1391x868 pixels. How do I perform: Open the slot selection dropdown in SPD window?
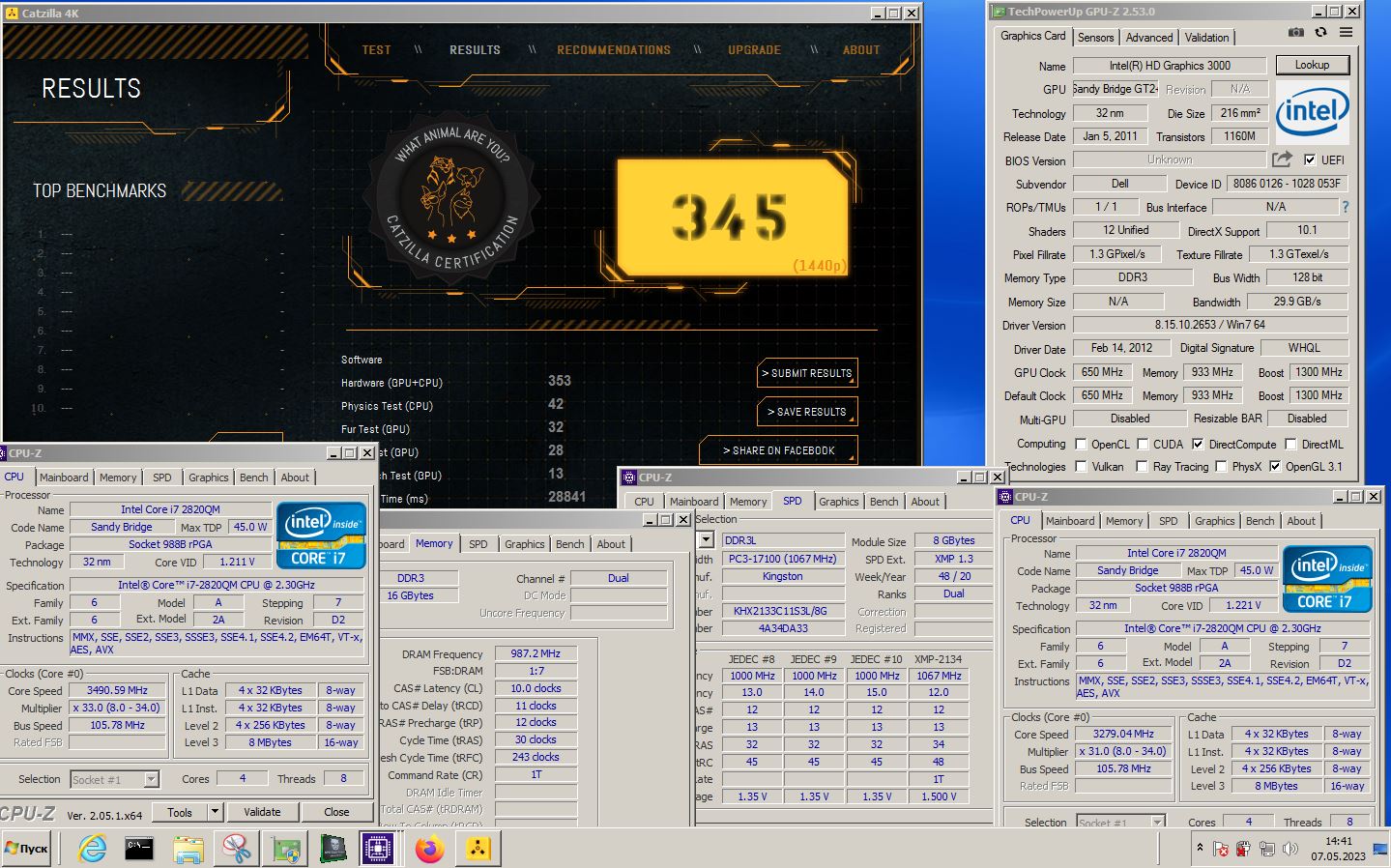coord(706,540)
